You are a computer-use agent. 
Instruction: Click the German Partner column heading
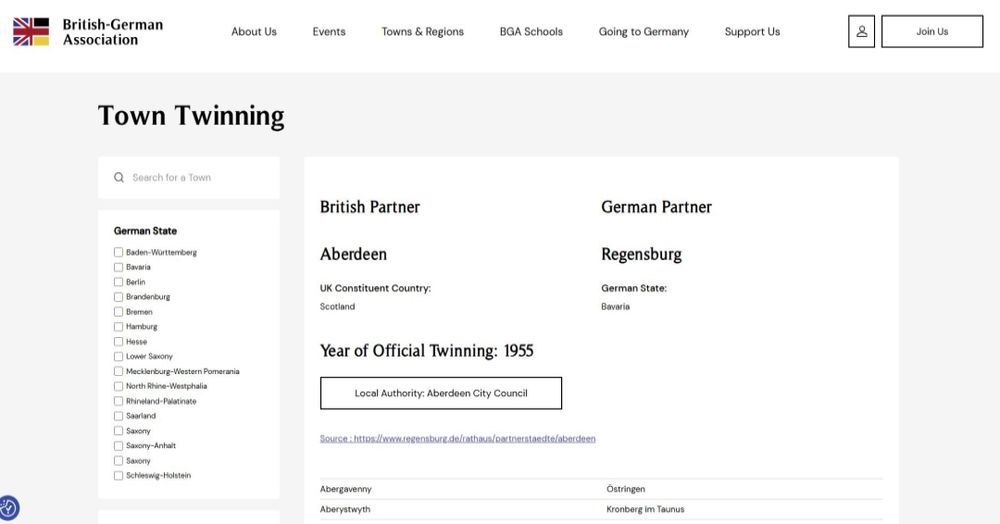click(x=656, y=207)
